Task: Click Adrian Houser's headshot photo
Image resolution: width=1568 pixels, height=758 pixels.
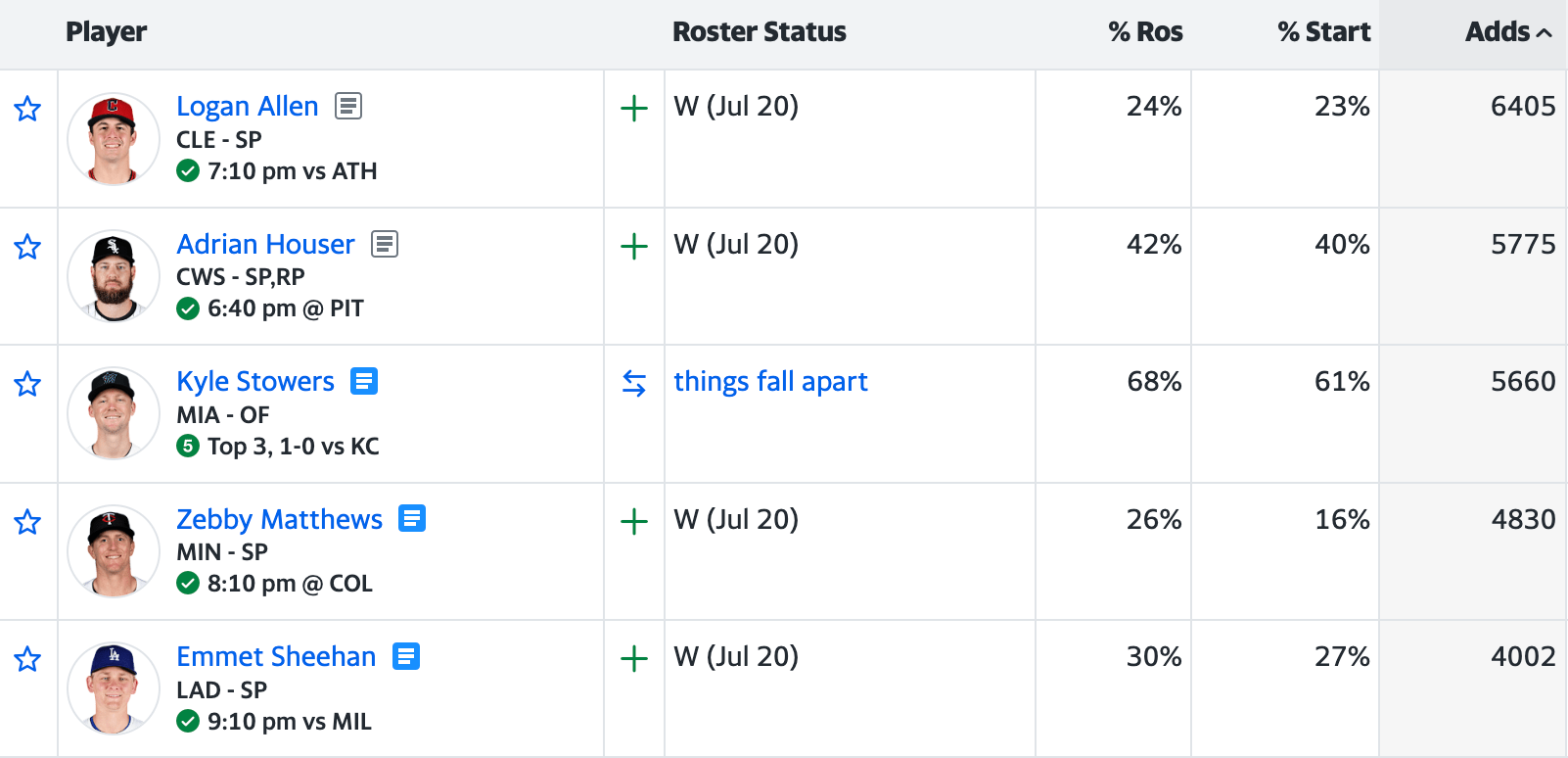Action: point(114,276)
